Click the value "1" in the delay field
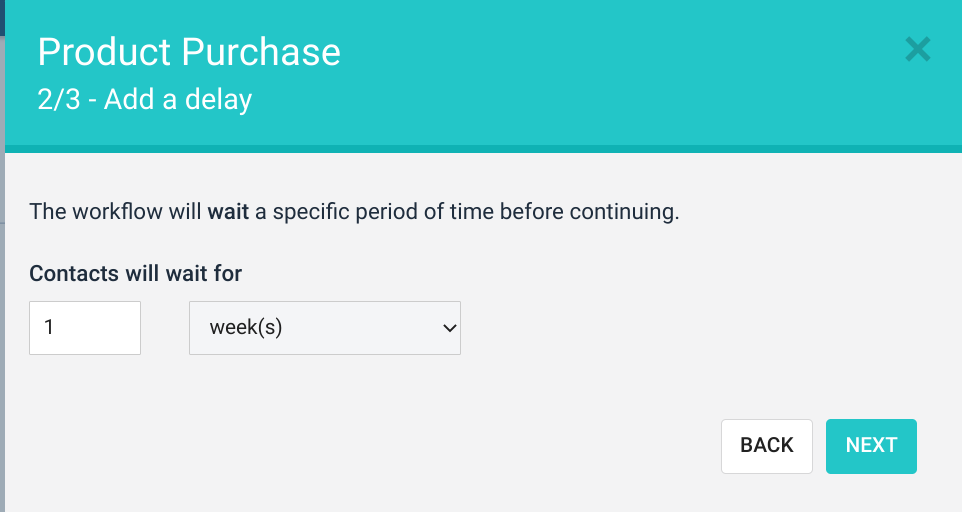This screenshot has width=962, height=512. point(48,328)
